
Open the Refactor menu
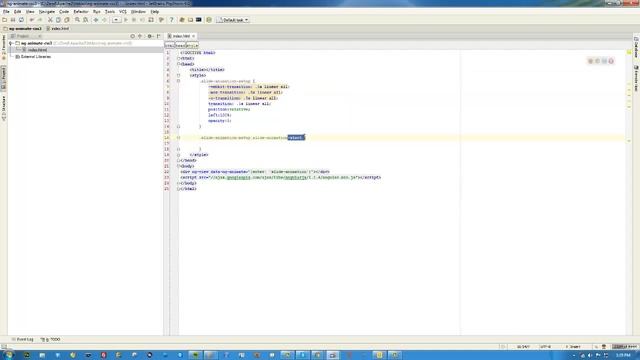tap(81, 12)
